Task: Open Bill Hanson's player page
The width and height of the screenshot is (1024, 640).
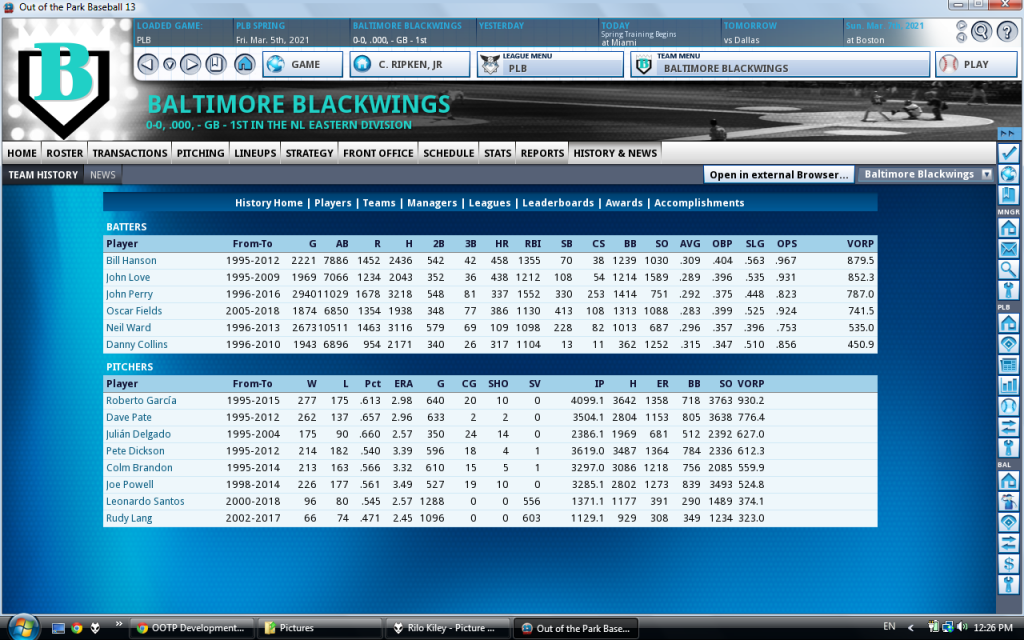Action: point(131,261)
